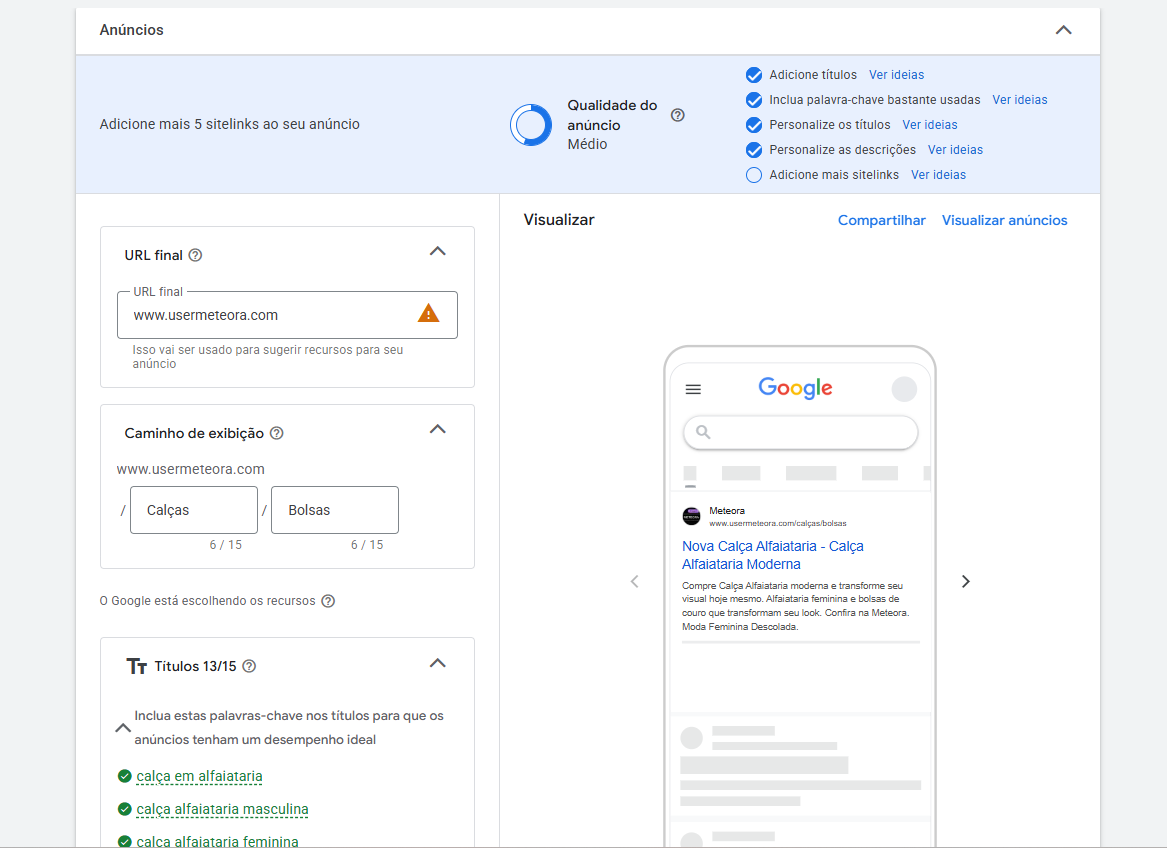Show previous ad preview with left arrow

tap(635, 581)
